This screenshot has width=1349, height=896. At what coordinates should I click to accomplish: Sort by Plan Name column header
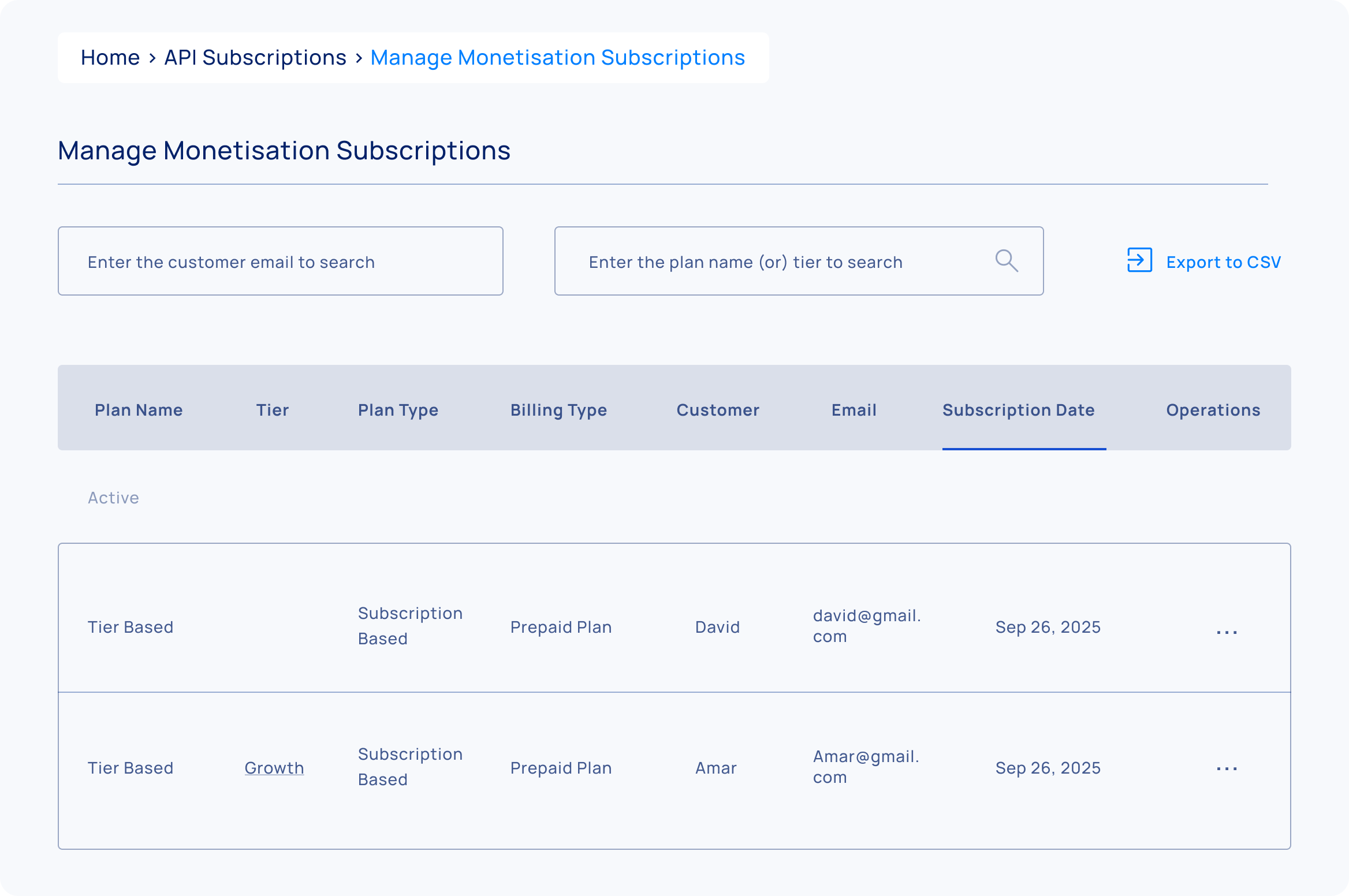(139, 410)
